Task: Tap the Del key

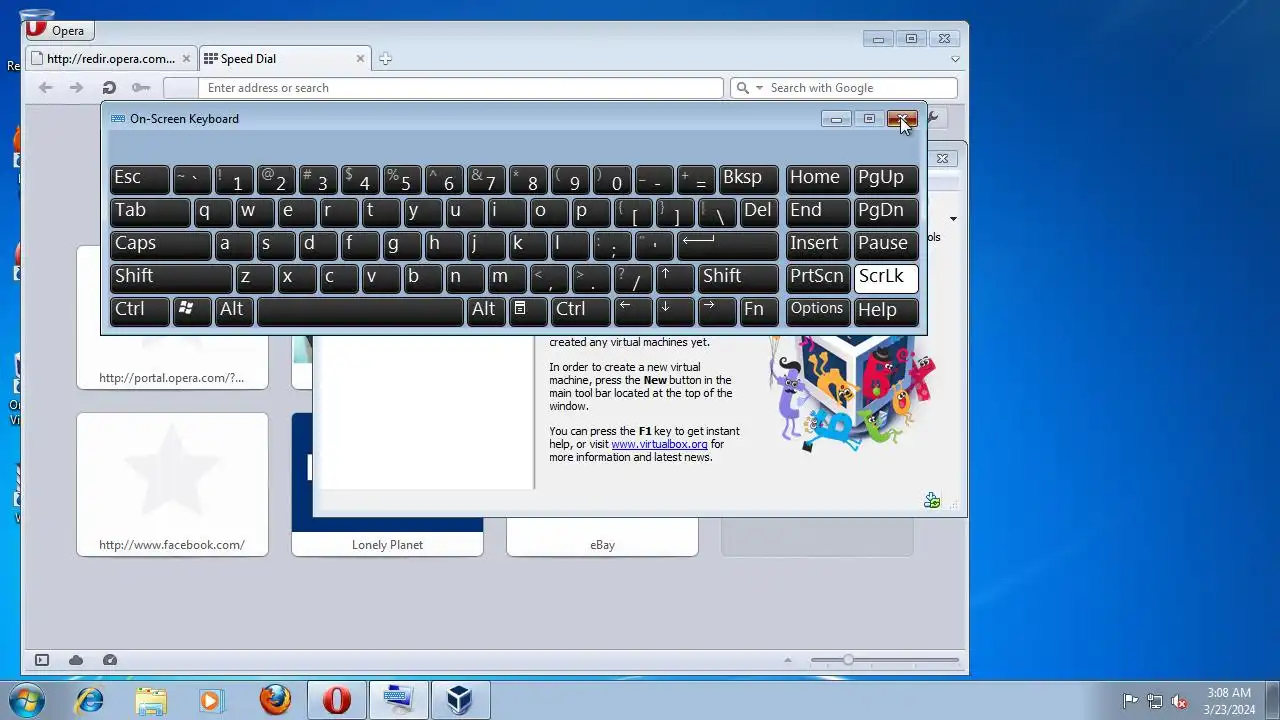Action: point(759,211)
